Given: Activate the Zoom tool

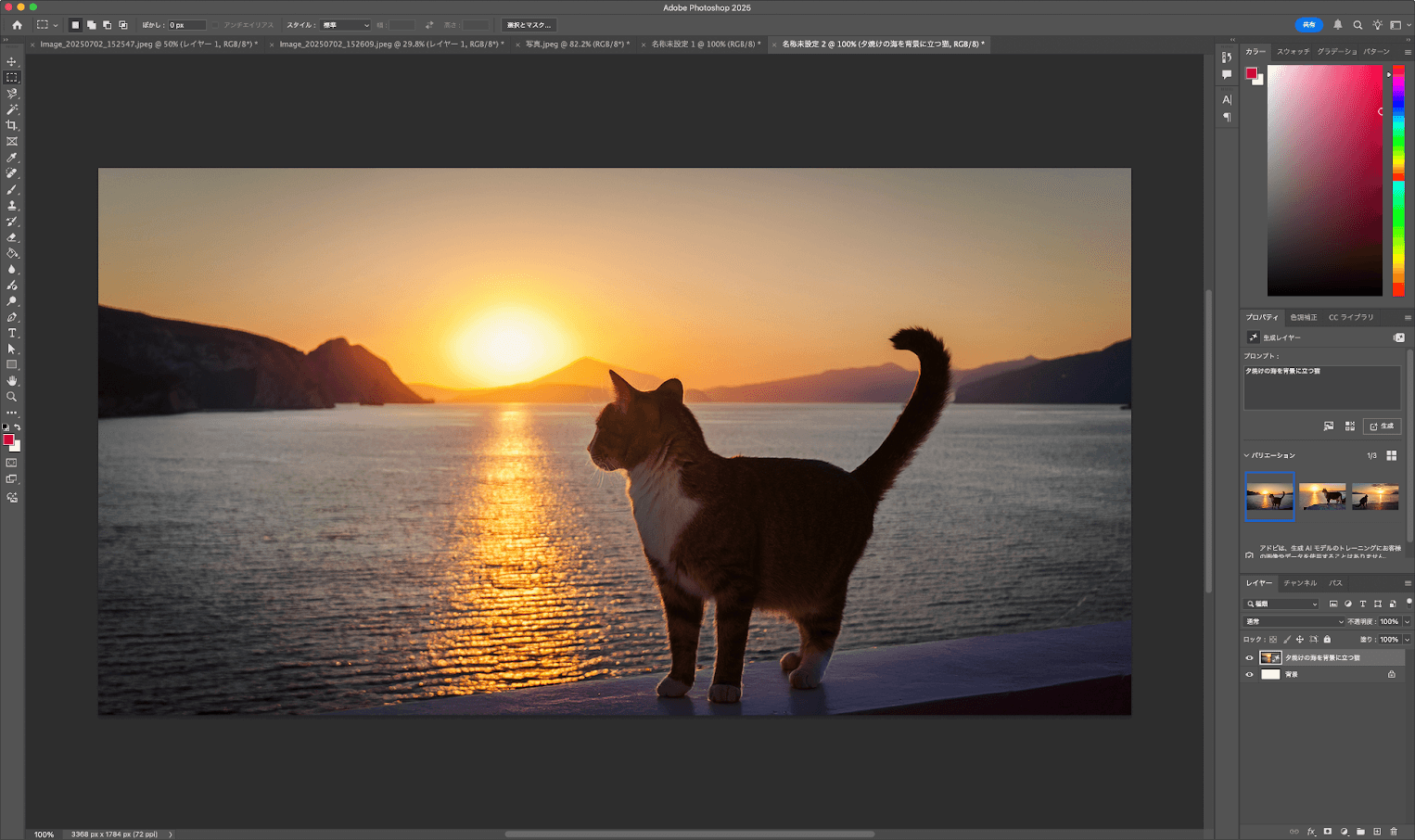Looking at the screenshot, I should tap(12, 397).
